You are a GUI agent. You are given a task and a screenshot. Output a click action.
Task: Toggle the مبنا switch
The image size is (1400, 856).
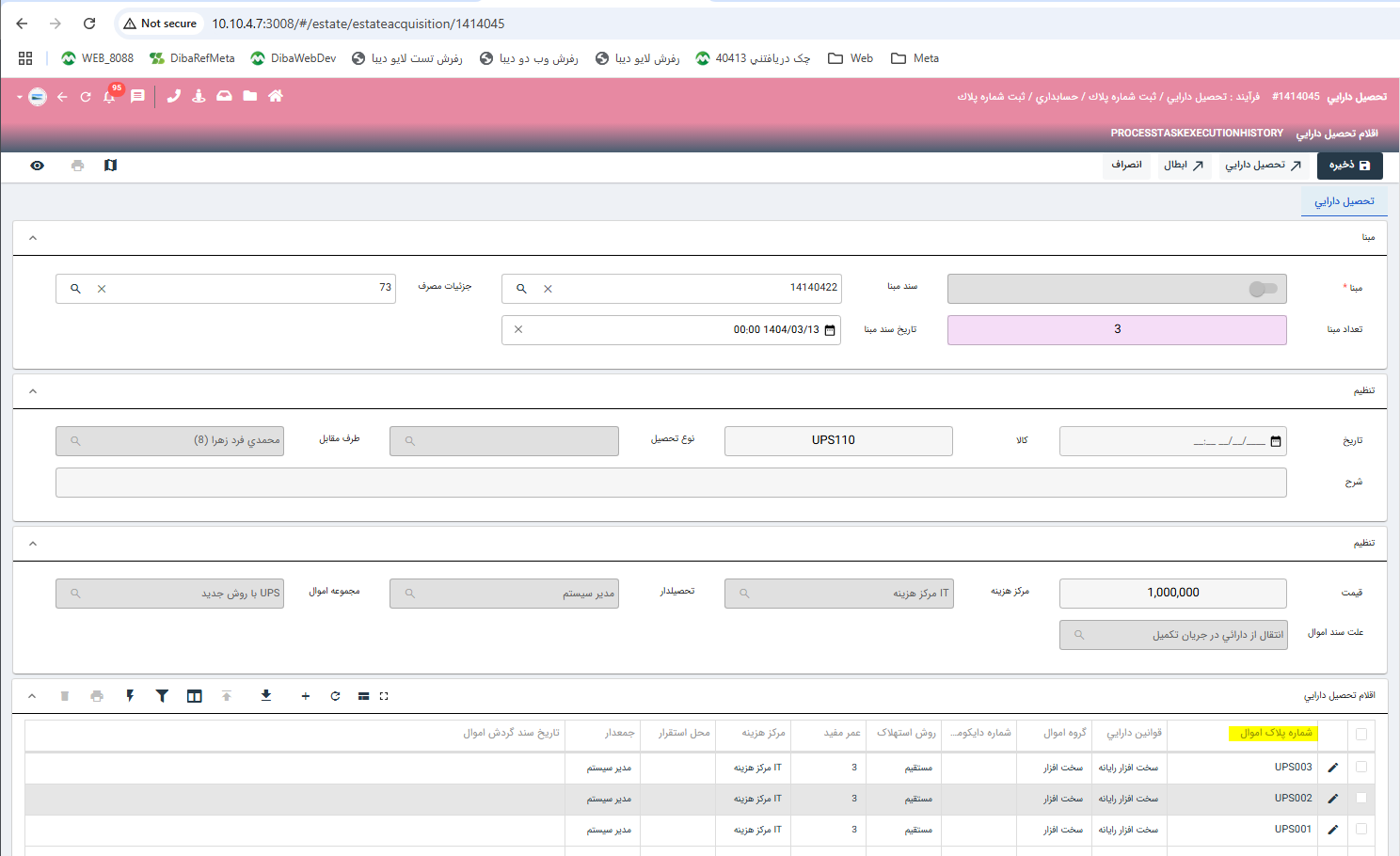coord(1262,289)
